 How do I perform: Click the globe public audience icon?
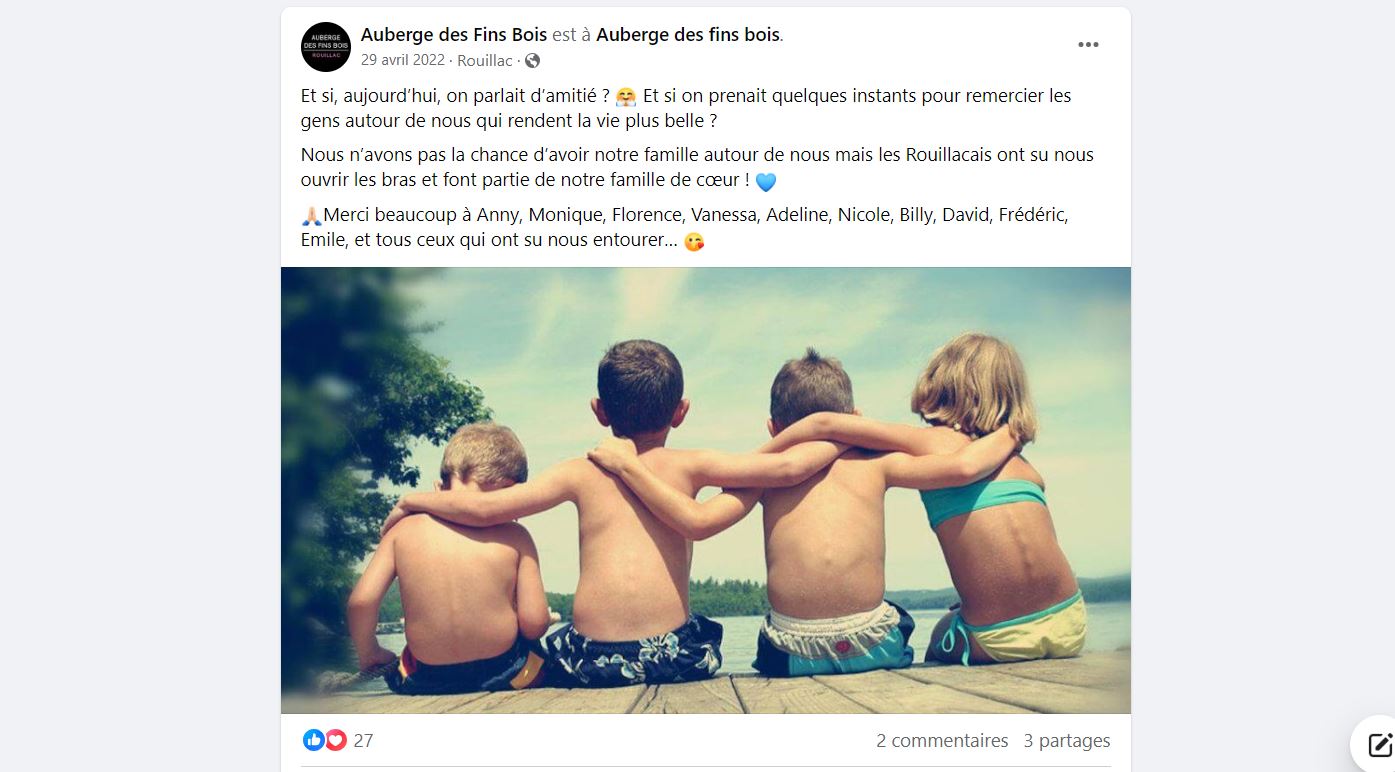coord(532,61)
